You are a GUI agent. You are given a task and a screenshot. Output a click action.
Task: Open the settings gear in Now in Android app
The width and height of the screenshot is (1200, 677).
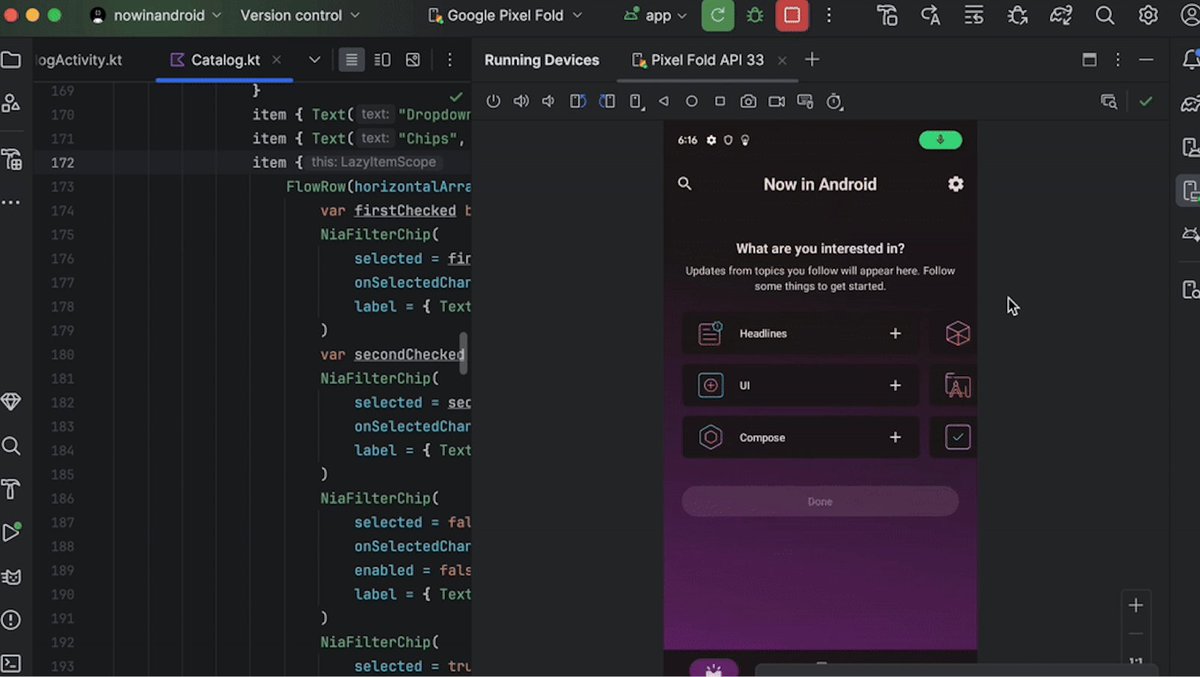(956, 184)
